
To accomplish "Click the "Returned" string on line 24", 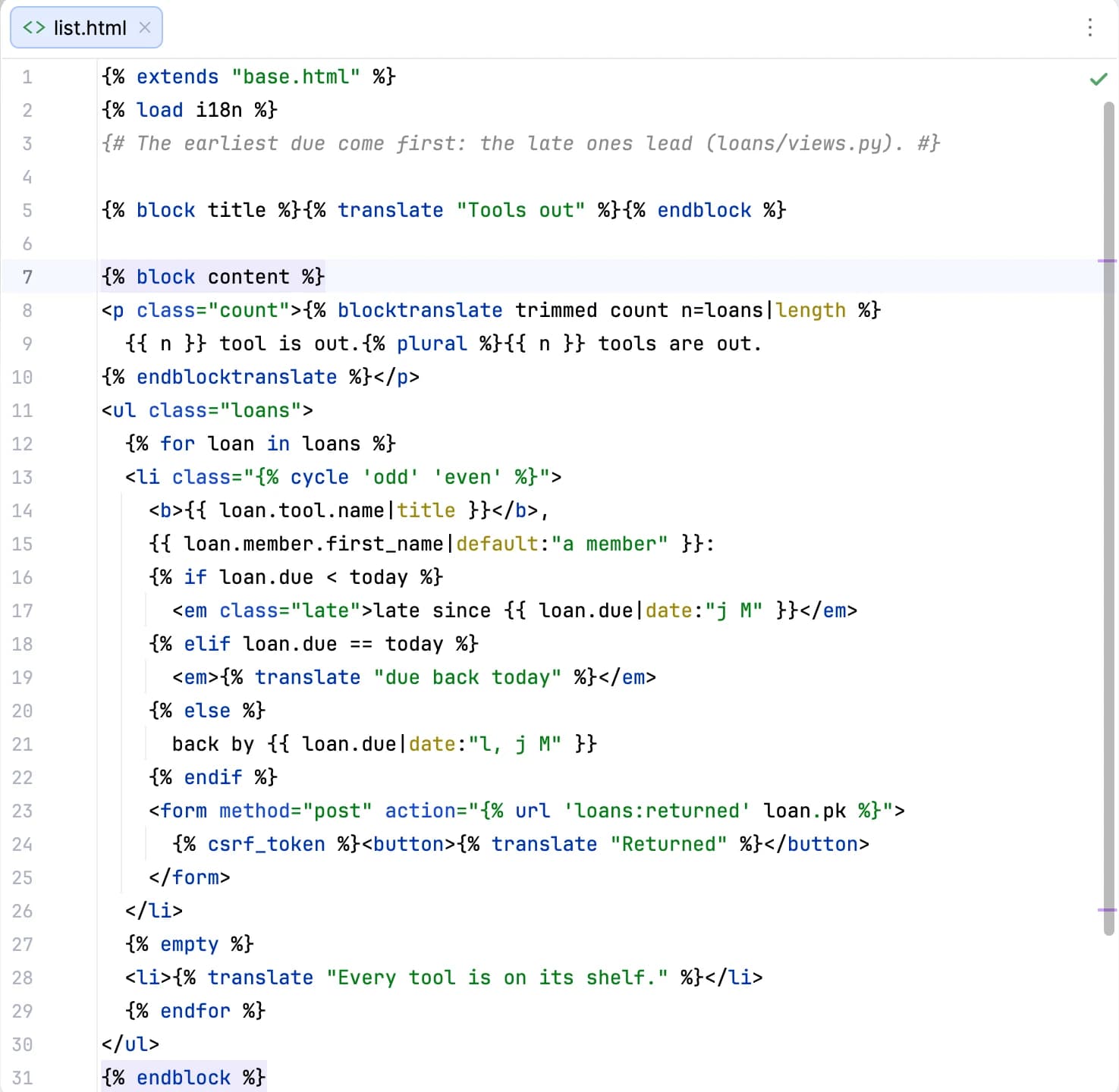I will [x=668, y=844].
